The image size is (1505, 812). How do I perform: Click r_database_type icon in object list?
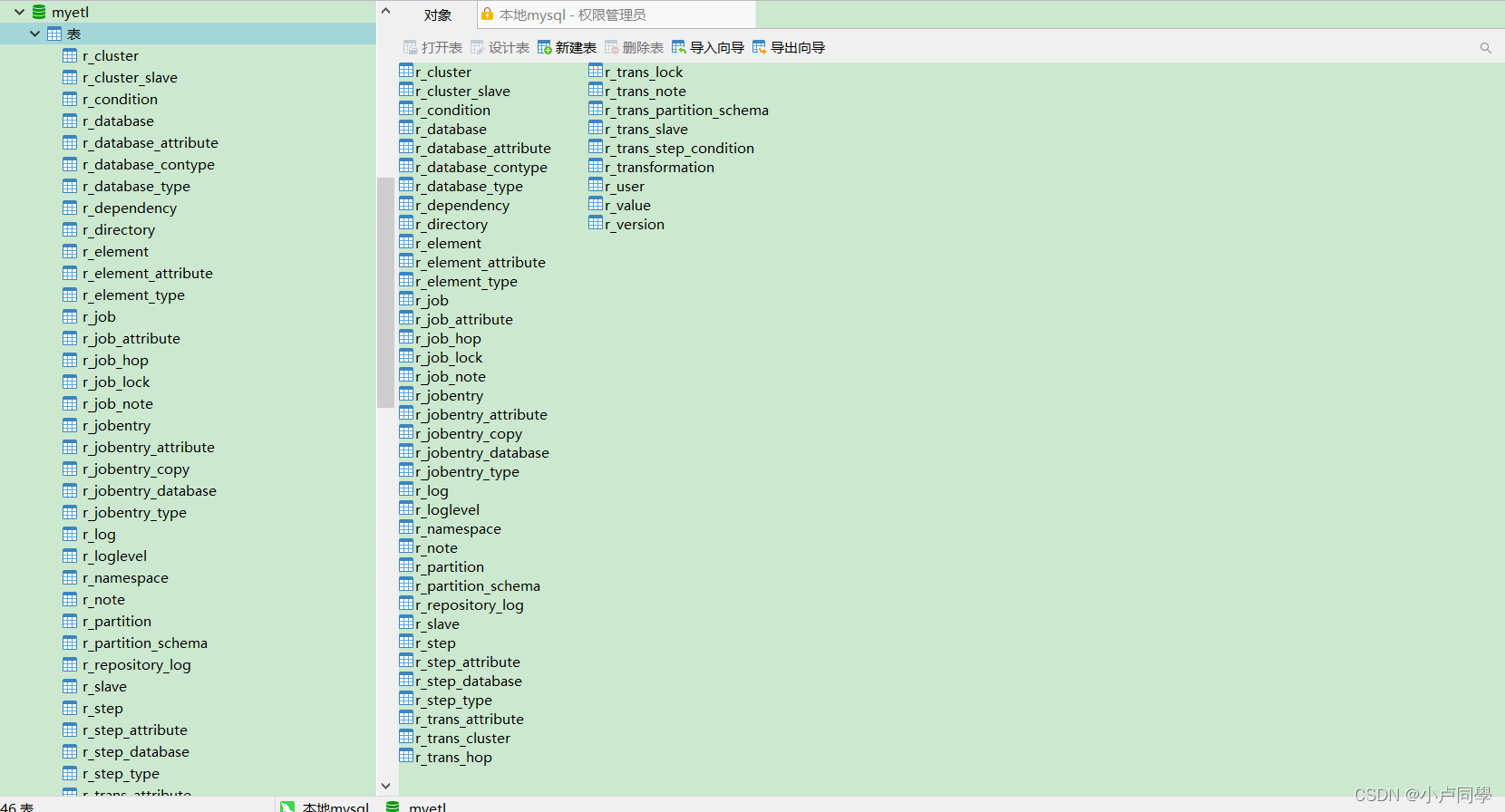[x=406, y=185]
